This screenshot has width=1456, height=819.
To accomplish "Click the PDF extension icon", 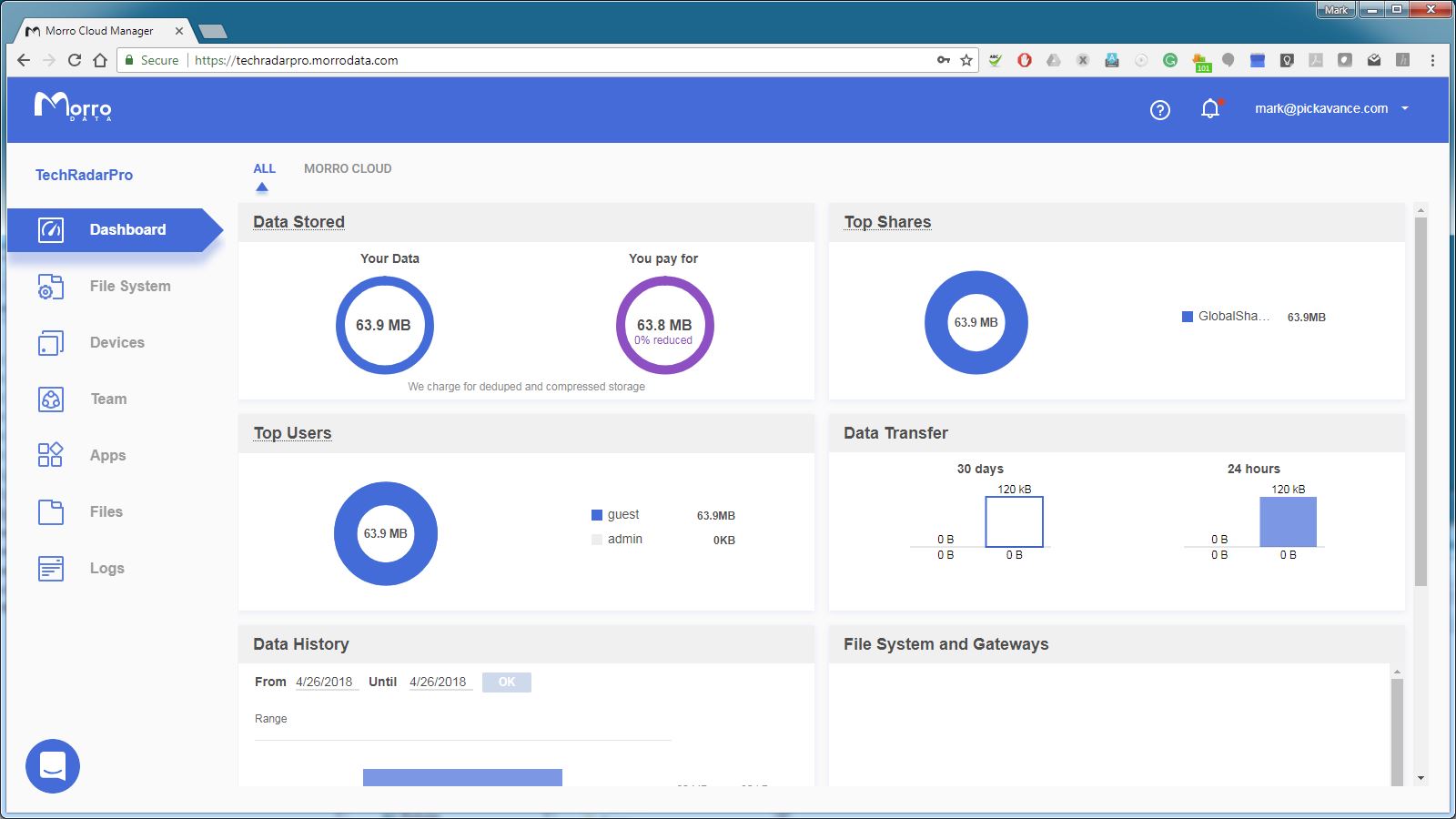I will pyautogui.click(x=1316, y=60).
